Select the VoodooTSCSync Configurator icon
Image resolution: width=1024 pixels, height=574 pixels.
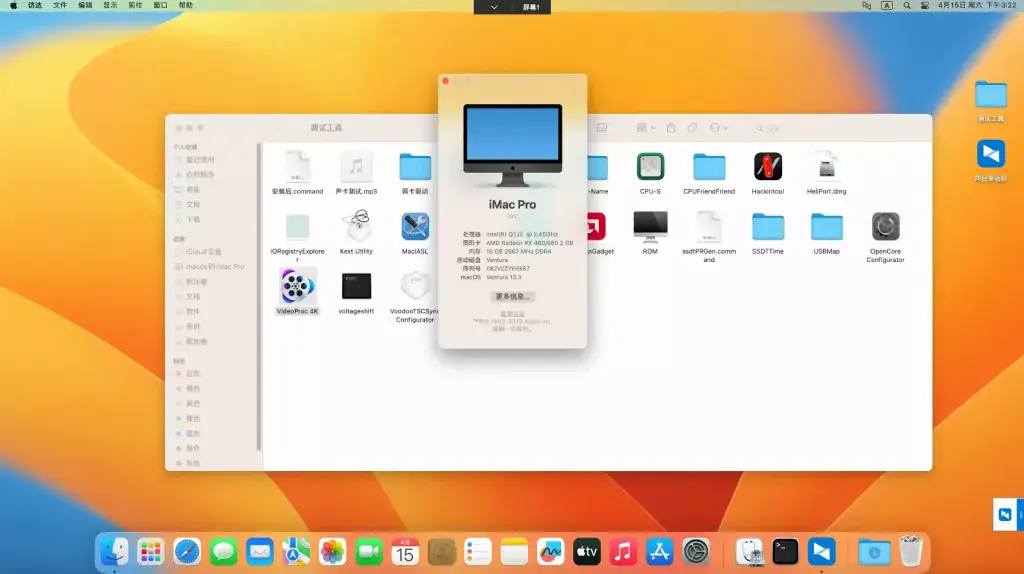(x=415, y=286)
